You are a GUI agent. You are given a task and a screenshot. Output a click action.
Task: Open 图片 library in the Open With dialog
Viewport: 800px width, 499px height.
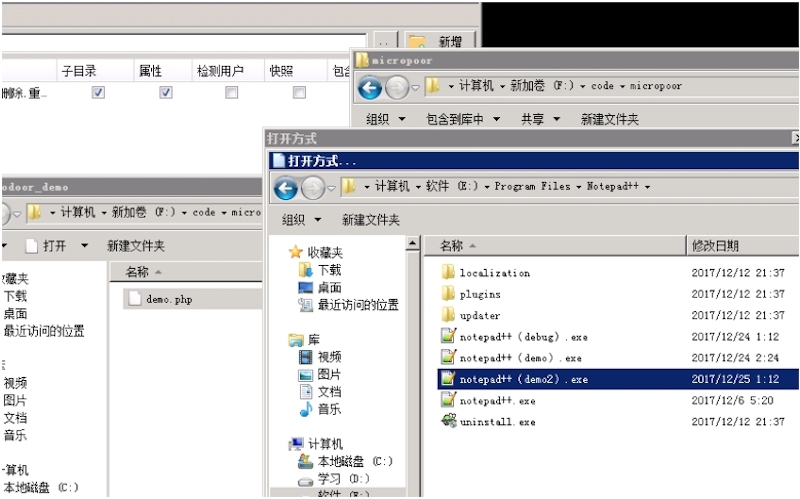pyautogui.click(x=329, y=374)
